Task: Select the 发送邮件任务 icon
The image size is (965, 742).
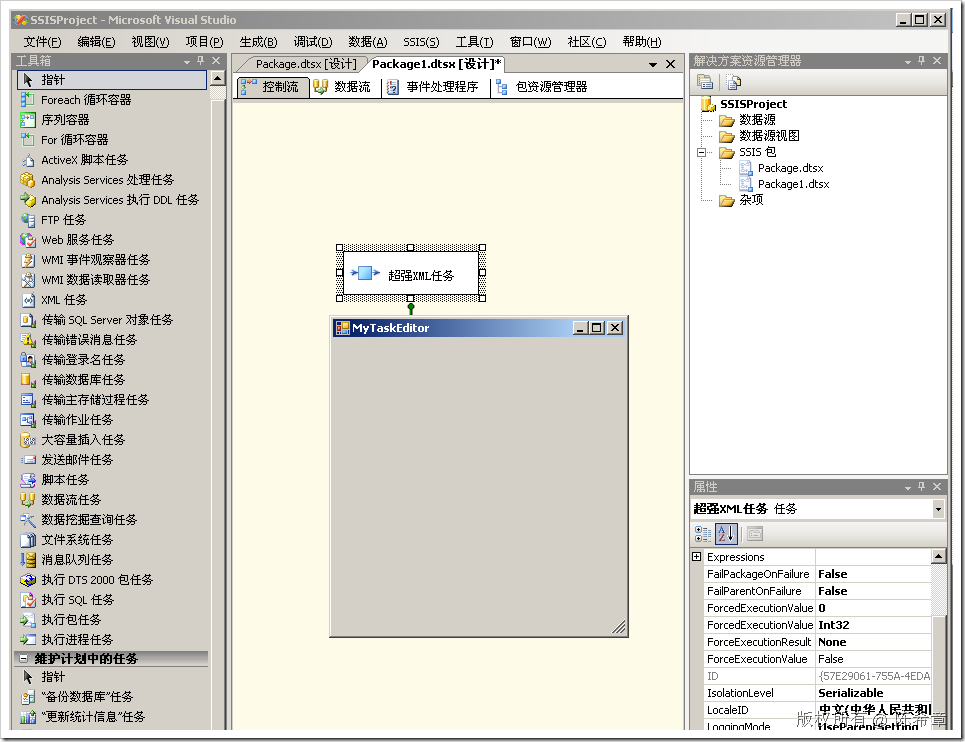Action: 28,460
